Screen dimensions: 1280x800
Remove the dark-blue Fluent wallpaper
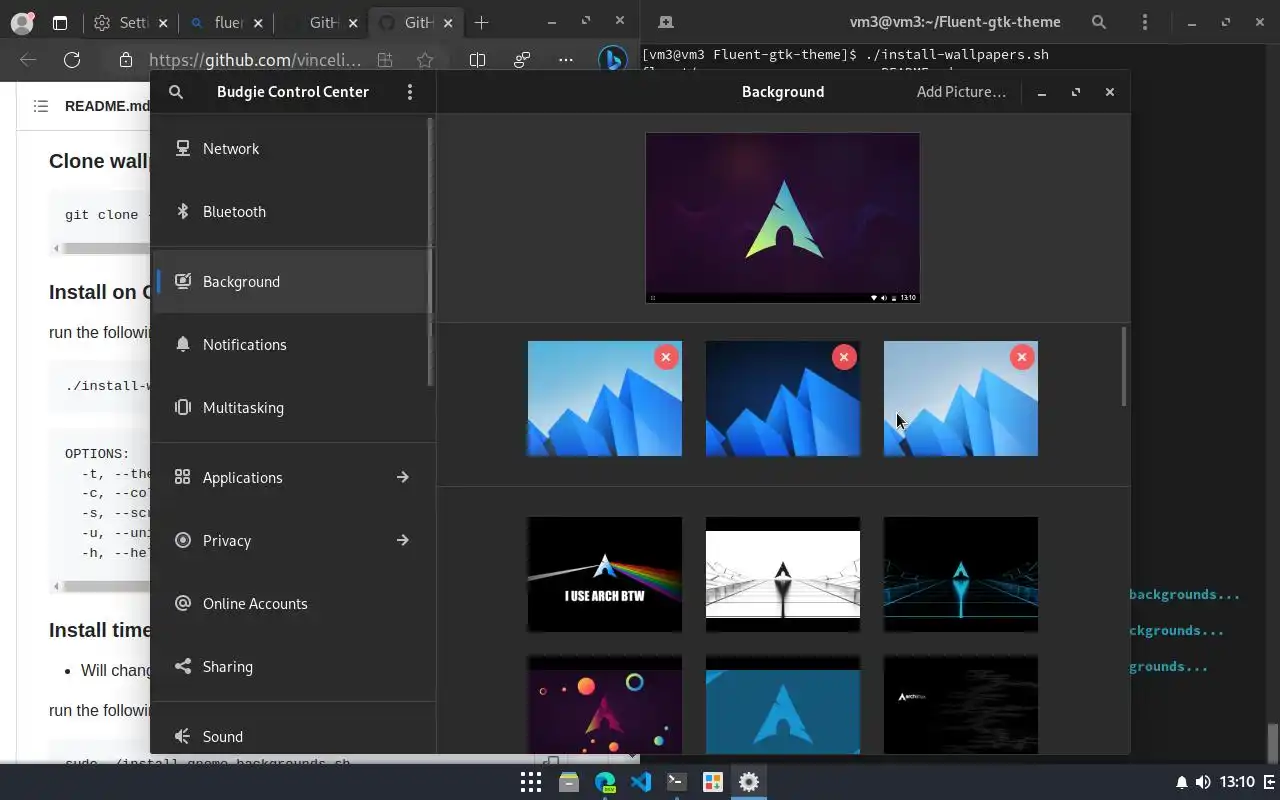coord(844,357)
